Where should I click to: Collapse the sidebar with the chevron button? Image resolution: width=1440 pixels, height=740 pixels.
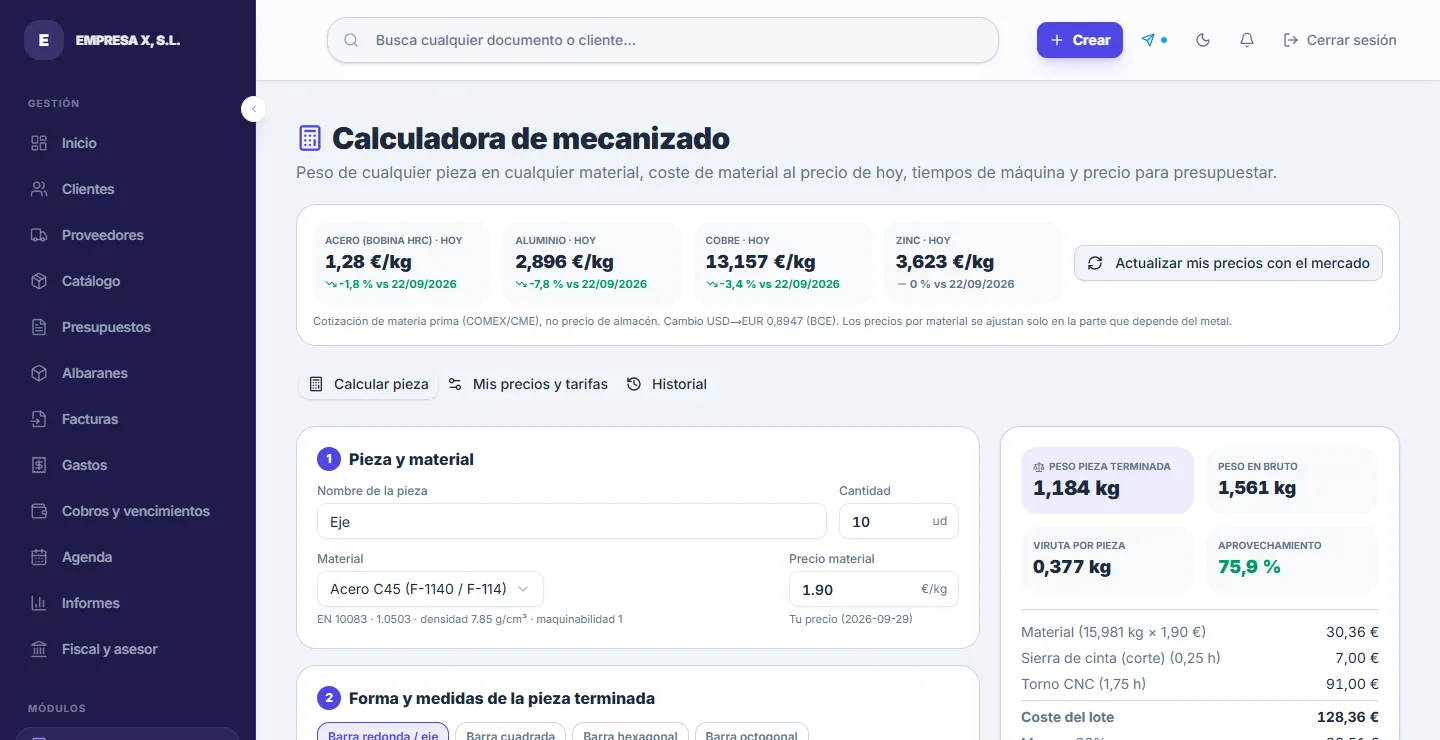pyautogui.click(x=254, y=109)
